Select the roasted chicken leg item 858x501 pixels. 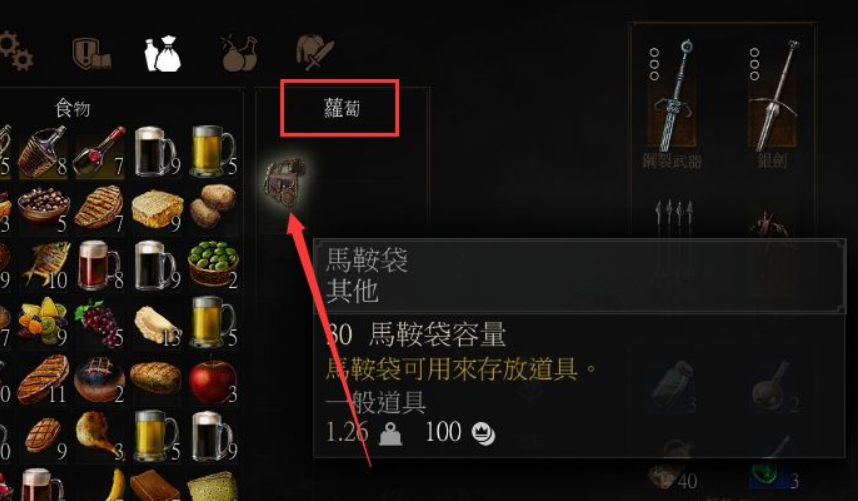point(99,436)
